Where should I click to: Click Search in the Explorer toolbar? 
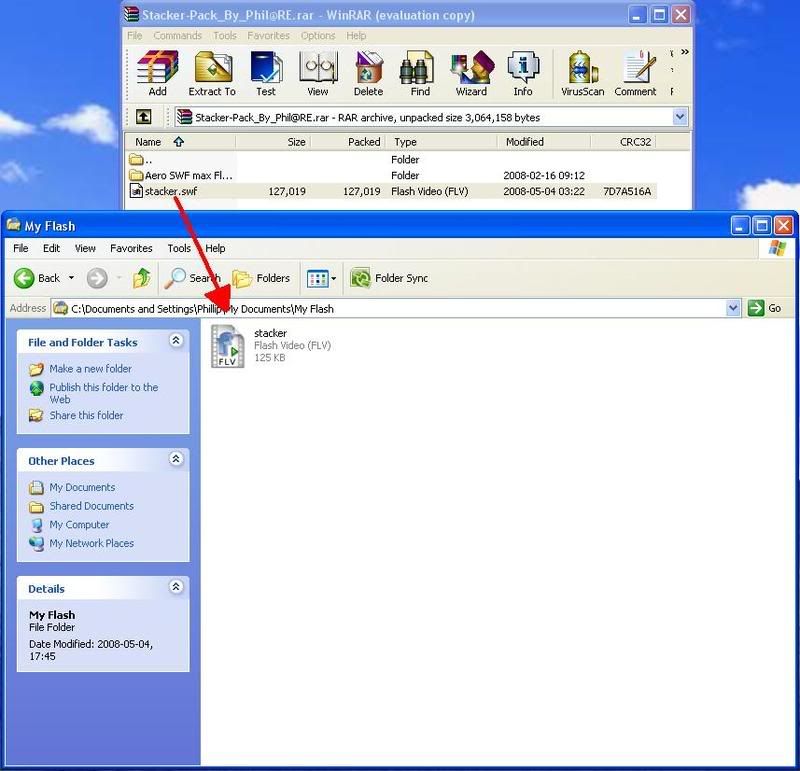pyautogui.click(x=192, y=278)
